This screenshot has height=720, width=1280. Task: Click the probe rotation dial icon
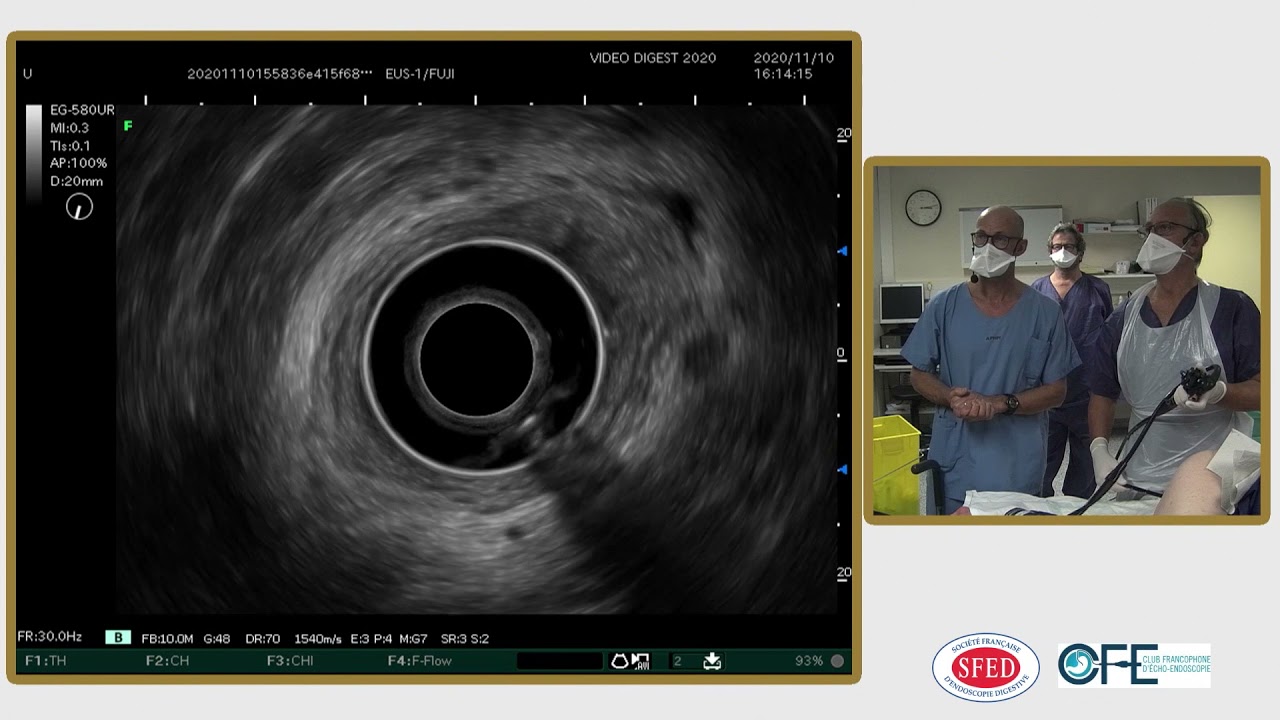[x=79, y=207]
